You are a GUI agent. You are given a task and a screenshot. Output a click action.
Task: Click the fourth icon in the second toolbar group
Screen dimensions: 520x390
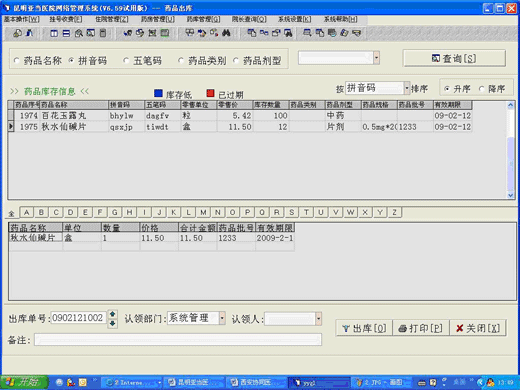pyautogui.click(x=91, y=33)
